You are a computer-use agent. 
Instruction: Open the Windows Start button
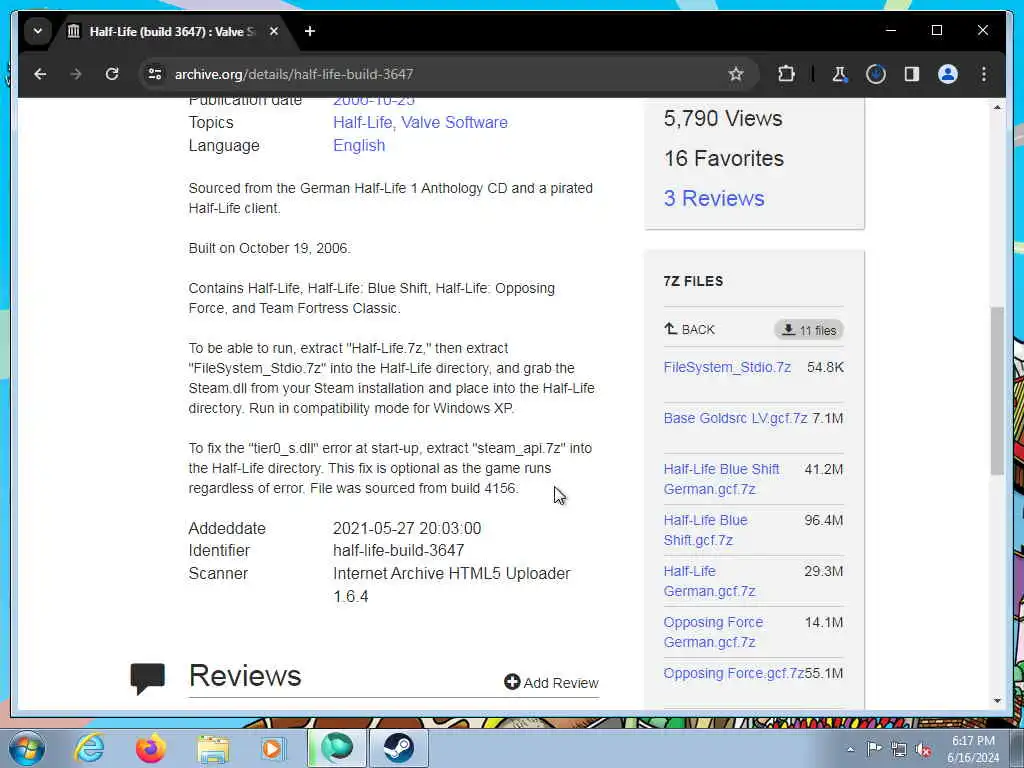tap(27, 748)
